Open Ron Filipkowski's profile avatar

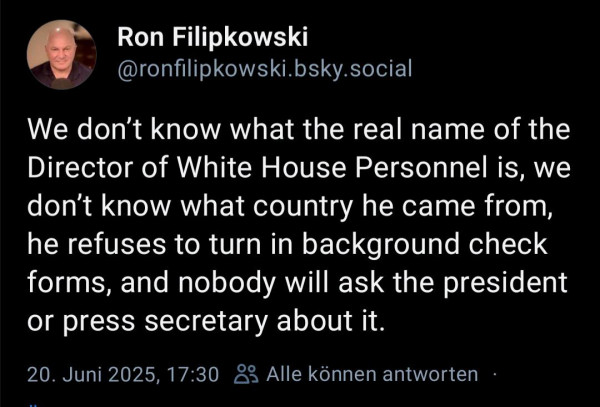pyautogui.click(x=61, y=55)
